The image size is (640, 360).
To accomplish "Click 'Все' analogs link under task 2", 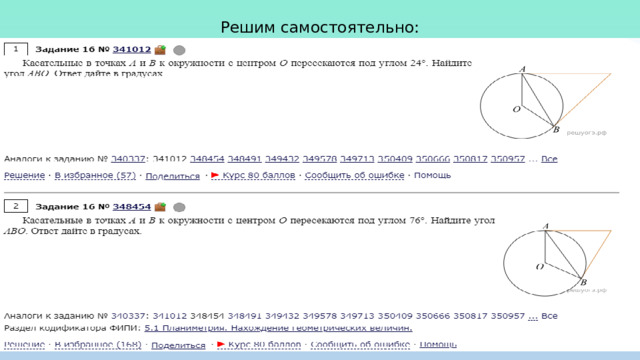I will 549,316.
